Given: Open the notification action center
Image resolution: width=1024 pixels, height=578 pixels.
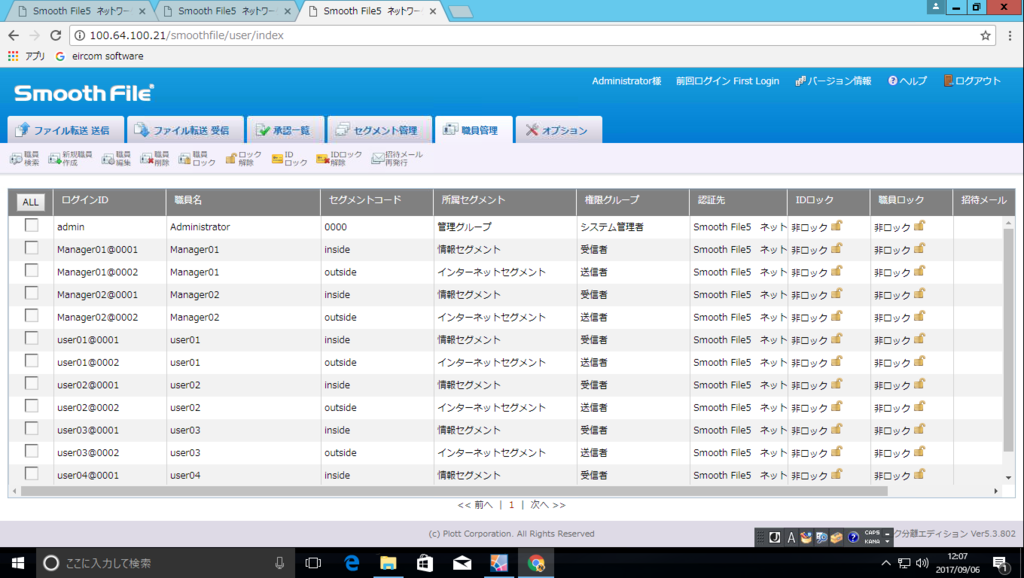Looking at the screenshot, I should pos(1000,563).
